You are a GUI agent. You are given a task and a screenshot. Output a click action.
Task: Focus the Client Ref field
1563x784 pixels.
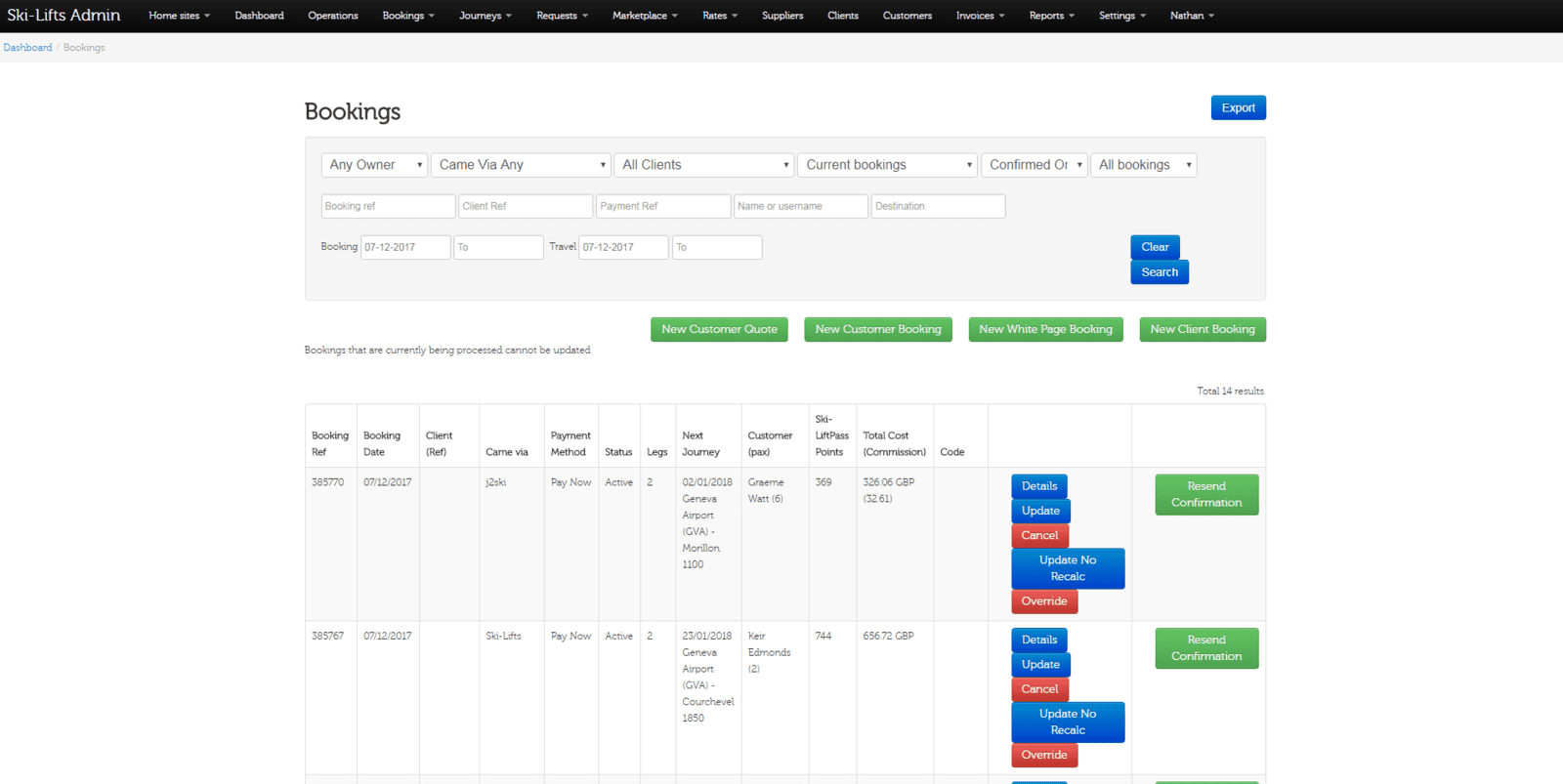(526, 206)
